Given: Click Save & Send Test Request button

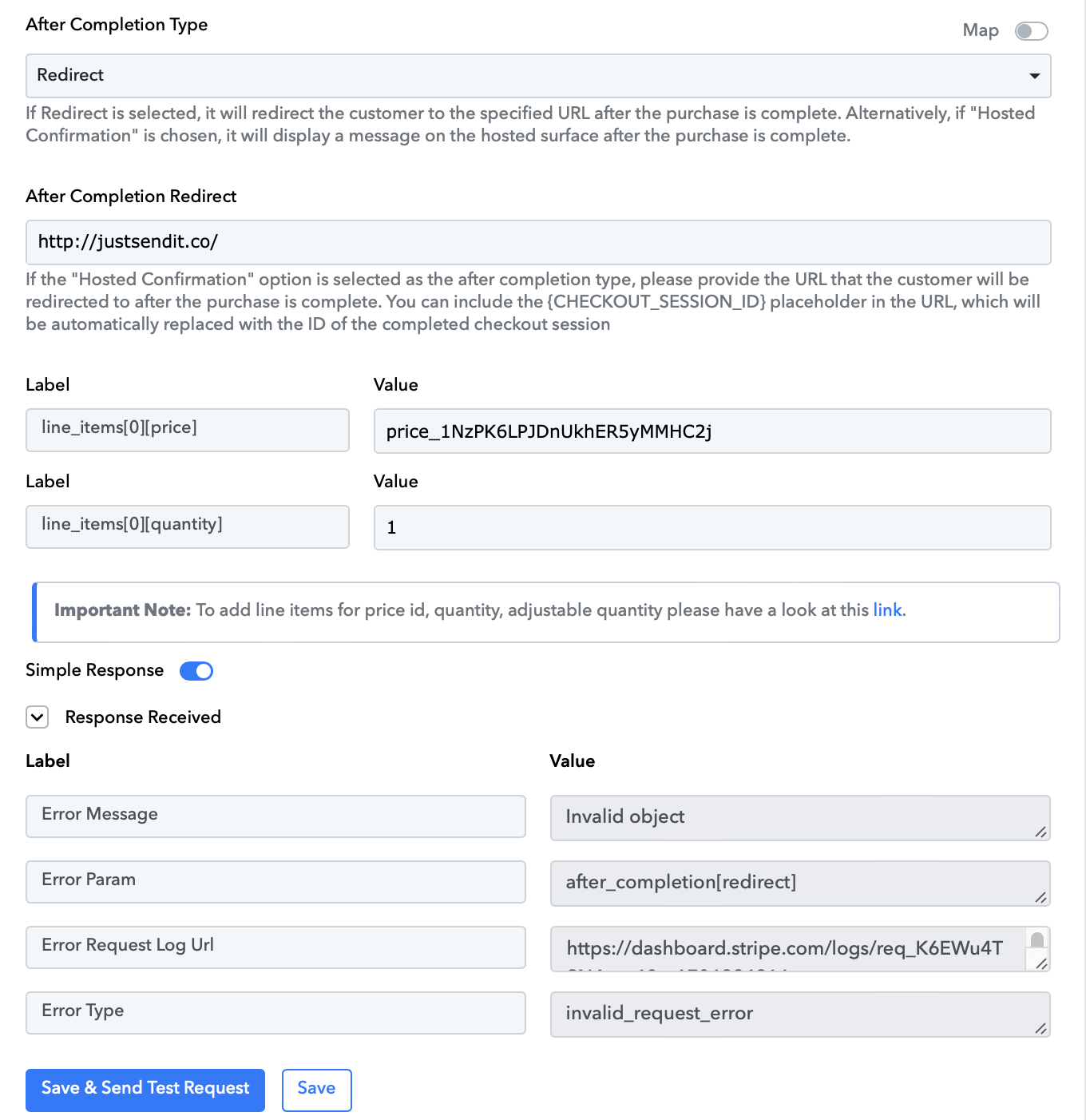Looking at the screenshot, I should click(x=145, y=1090).
